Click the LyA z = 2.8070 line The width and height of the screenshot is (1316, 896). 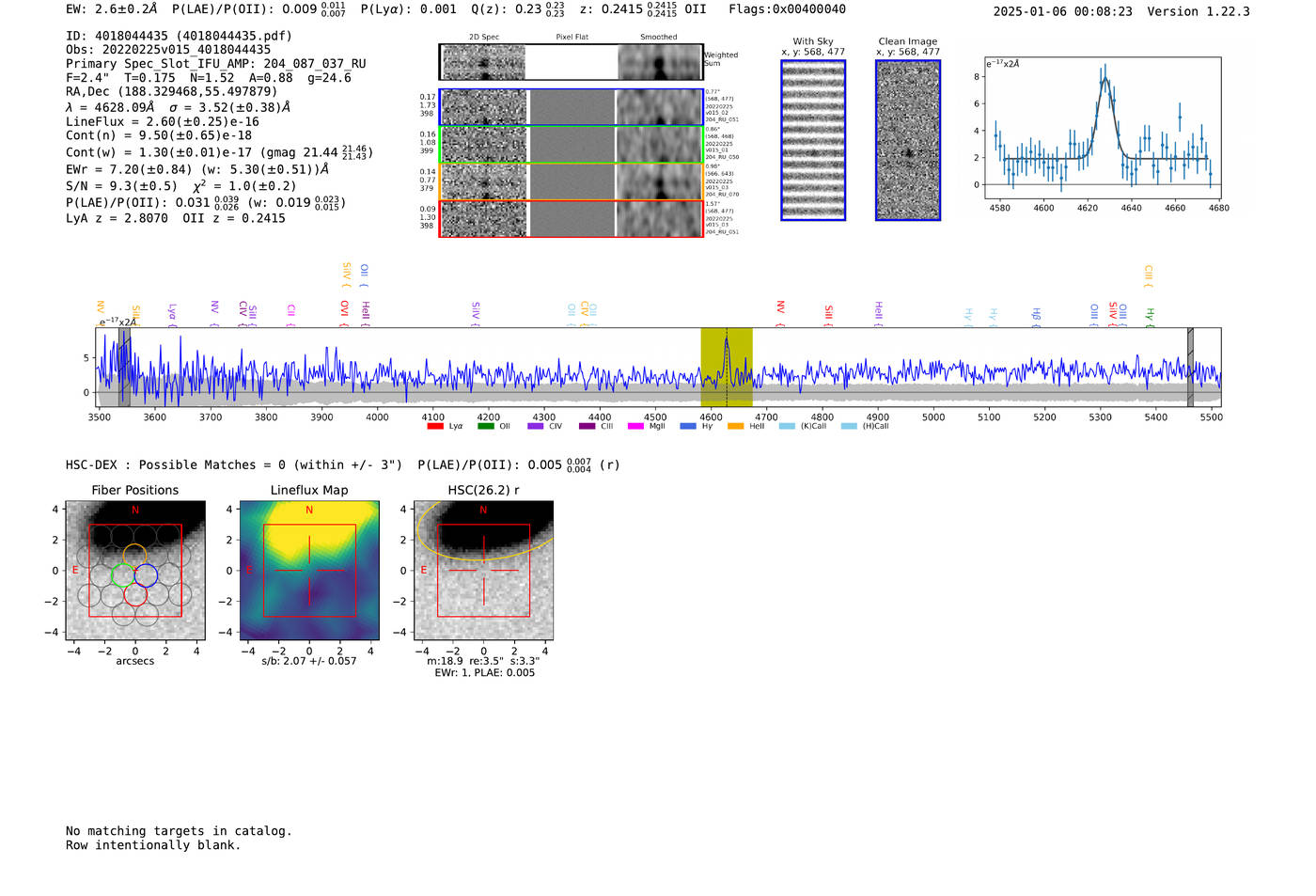tap(176, 218)
